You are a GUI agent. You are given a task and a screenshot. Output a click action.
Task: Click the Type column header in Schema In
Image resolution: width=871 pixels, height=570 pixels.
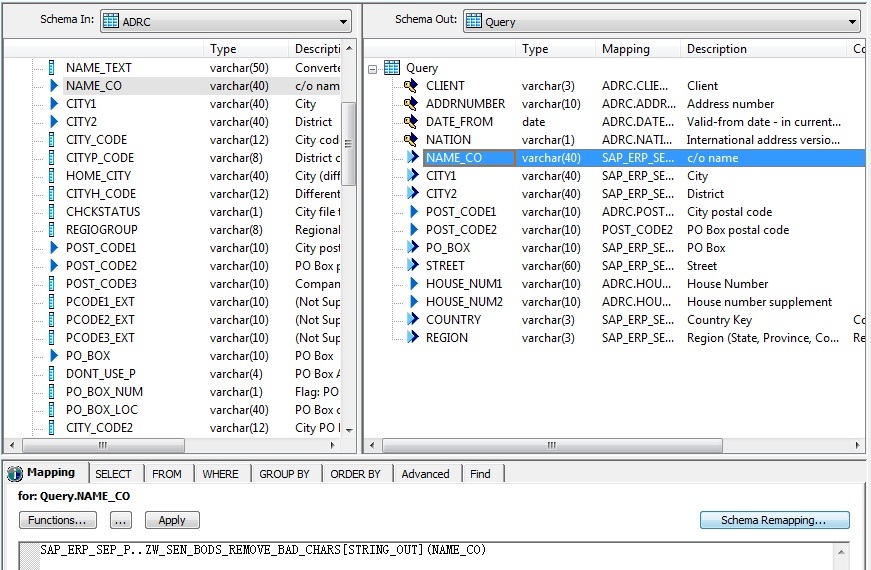pos(246,49)
